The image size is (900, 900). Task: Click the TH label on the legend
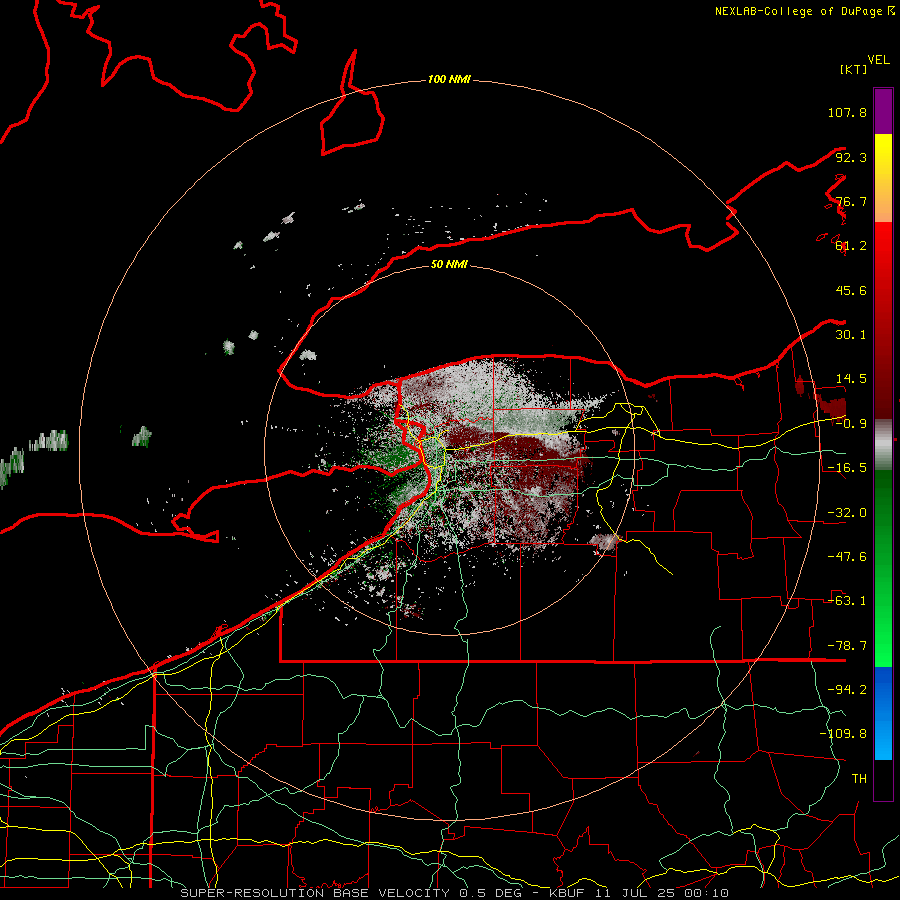(x=859, y=778)
